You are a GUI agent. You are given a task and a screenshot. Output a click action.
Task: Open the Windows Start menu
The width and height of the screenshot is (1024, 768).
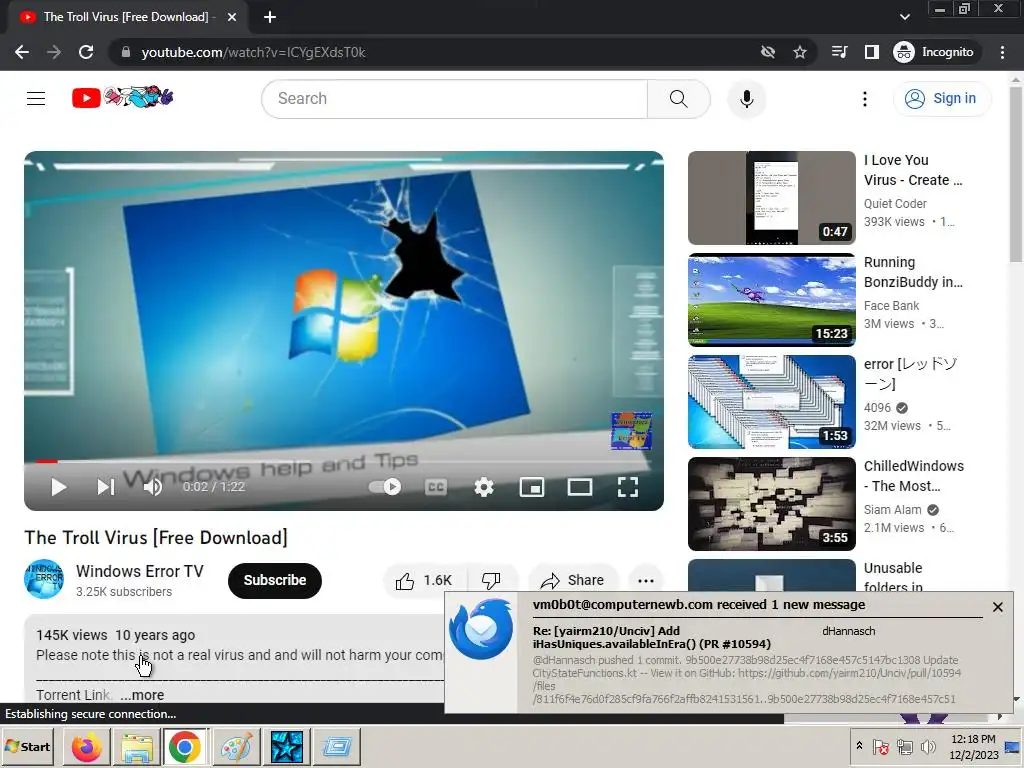point(28,746)
